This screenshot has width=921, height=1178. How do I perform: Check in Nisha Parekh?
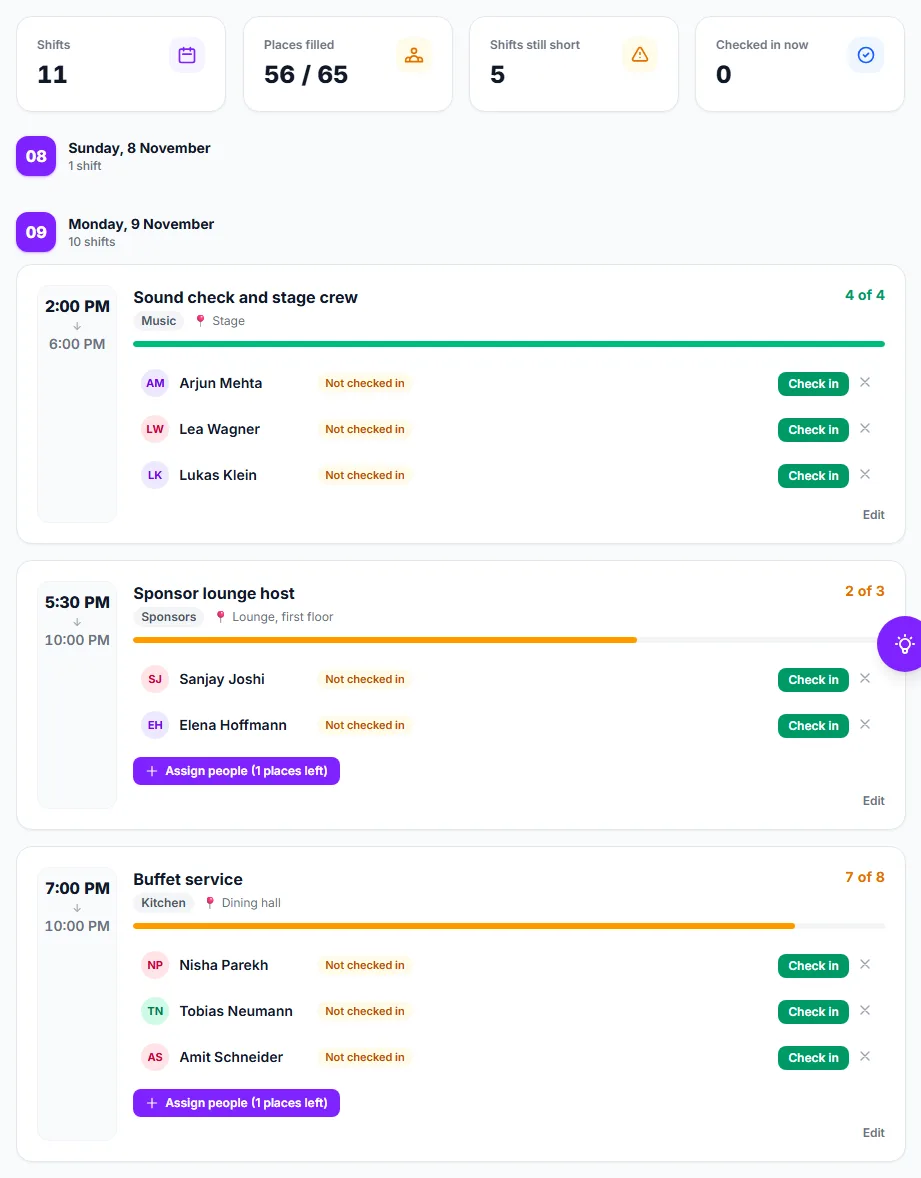tap(814, 966)
